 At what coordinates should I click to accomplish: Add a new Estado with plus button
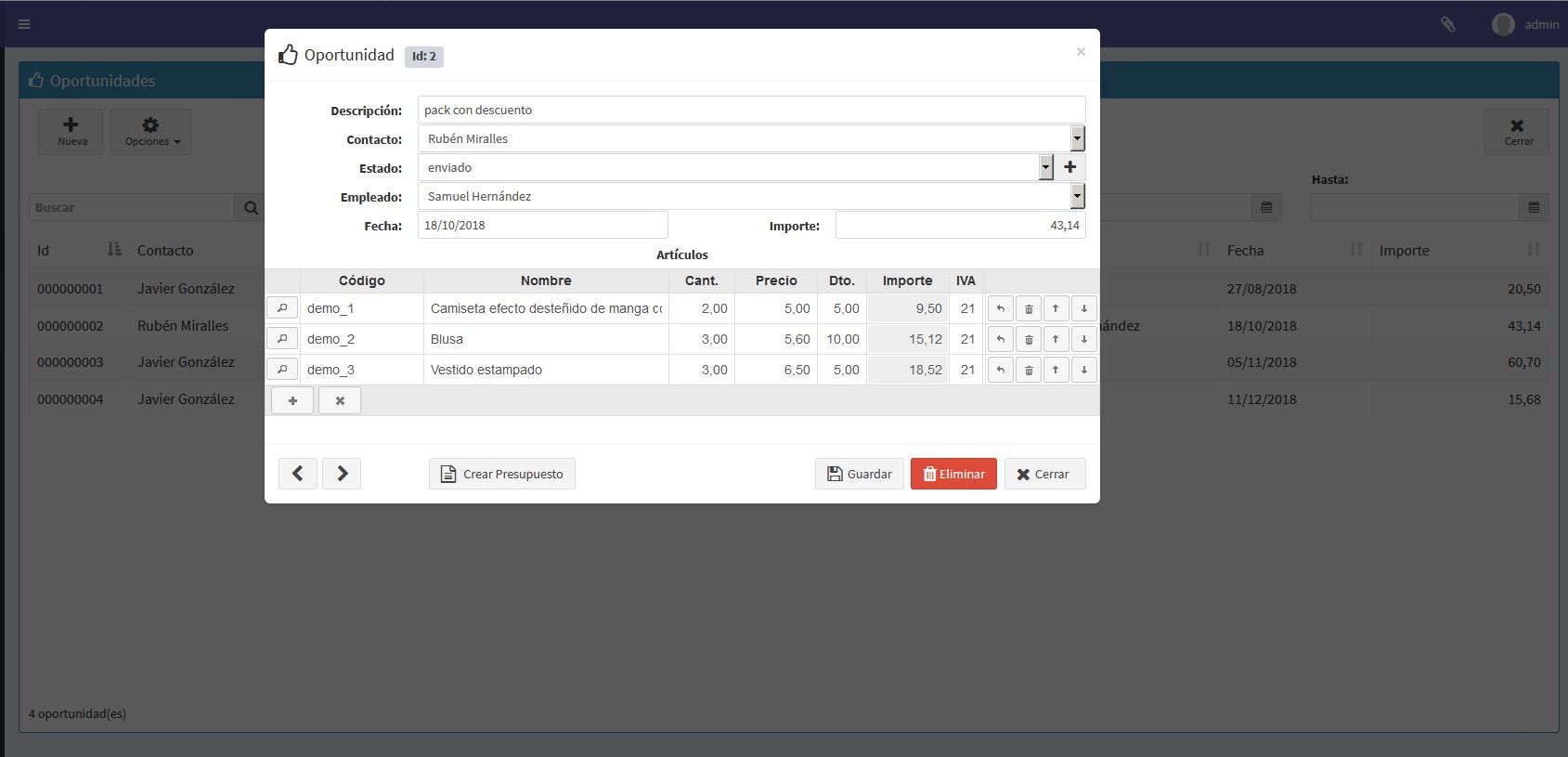1069,167
